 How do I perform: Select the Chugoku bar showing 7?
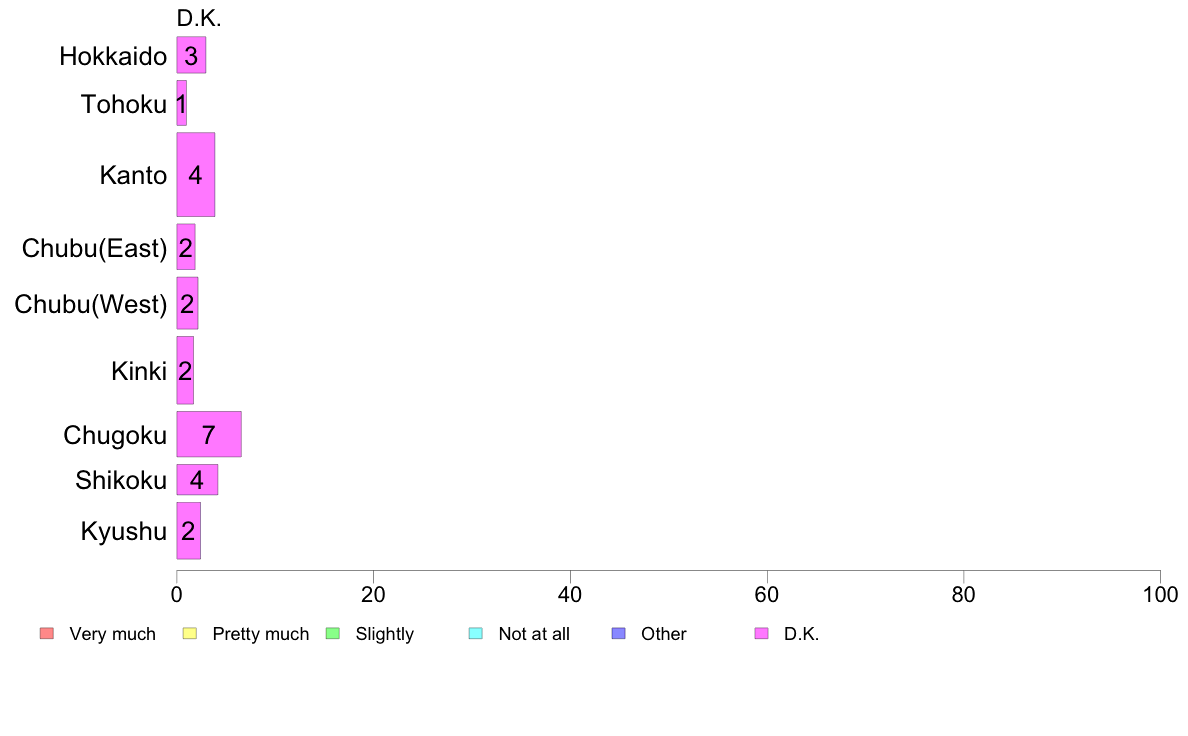(x=209, y=434)
